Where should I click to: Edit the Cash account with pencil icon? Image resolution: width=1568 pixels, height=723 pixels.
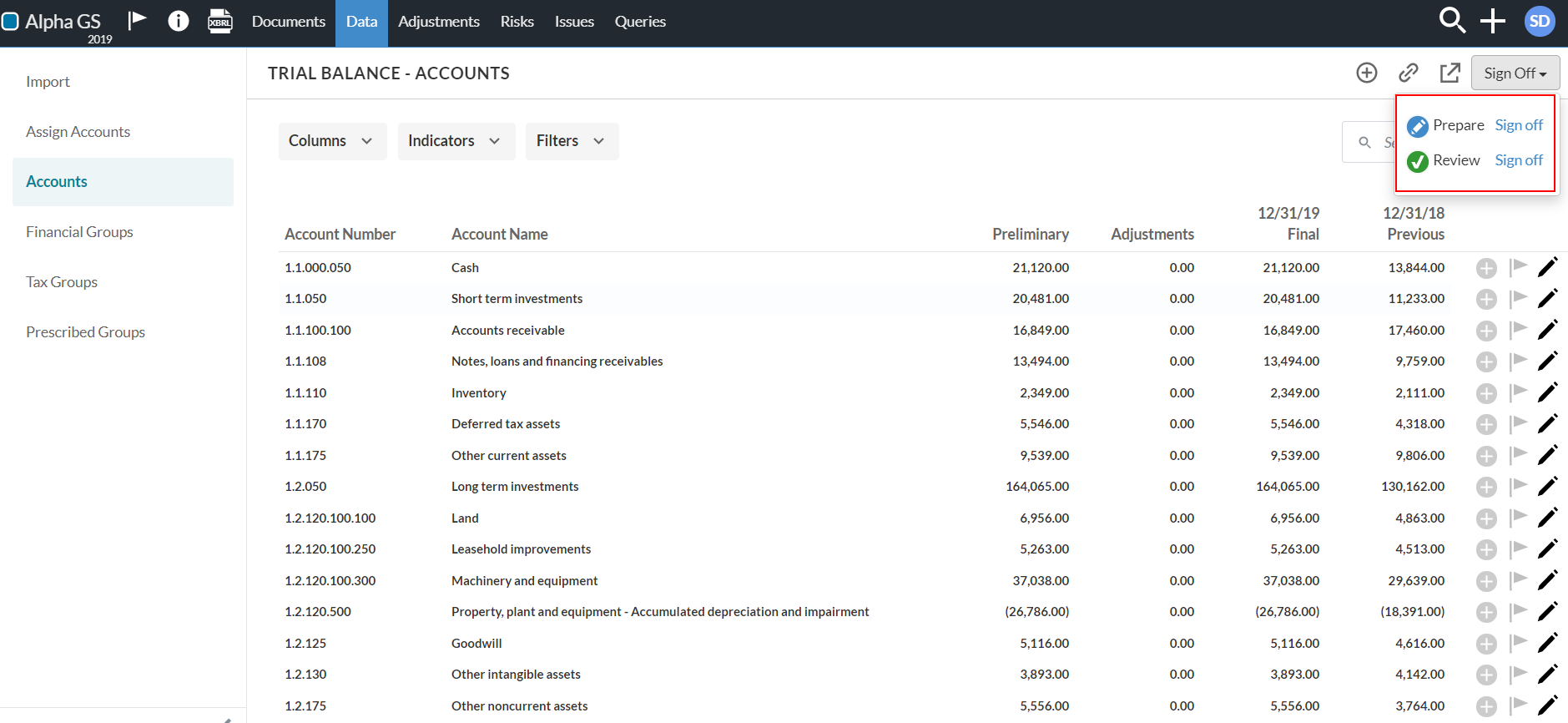1548,268
